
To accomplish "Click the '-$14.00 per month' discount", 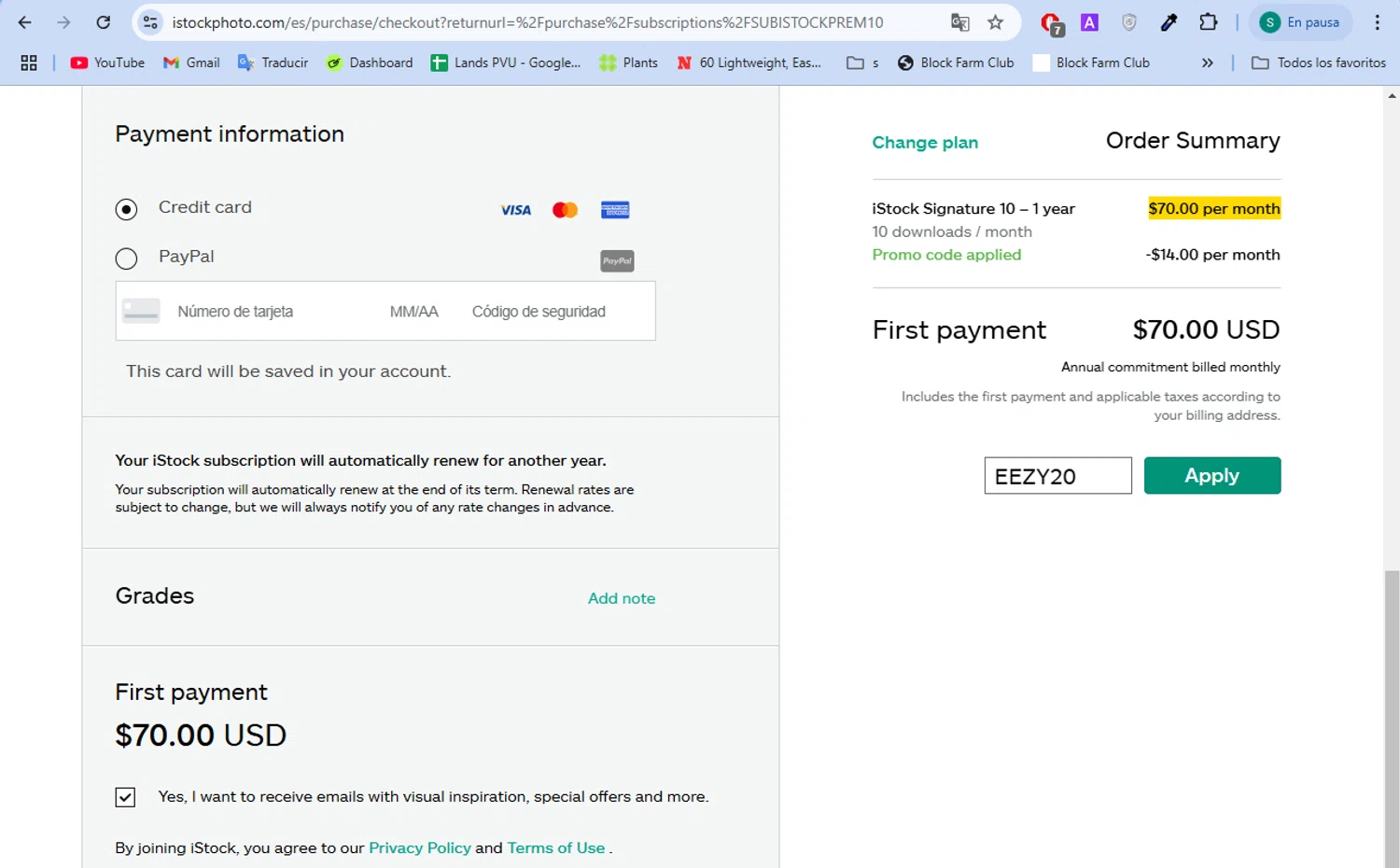I will (1212, 255).
